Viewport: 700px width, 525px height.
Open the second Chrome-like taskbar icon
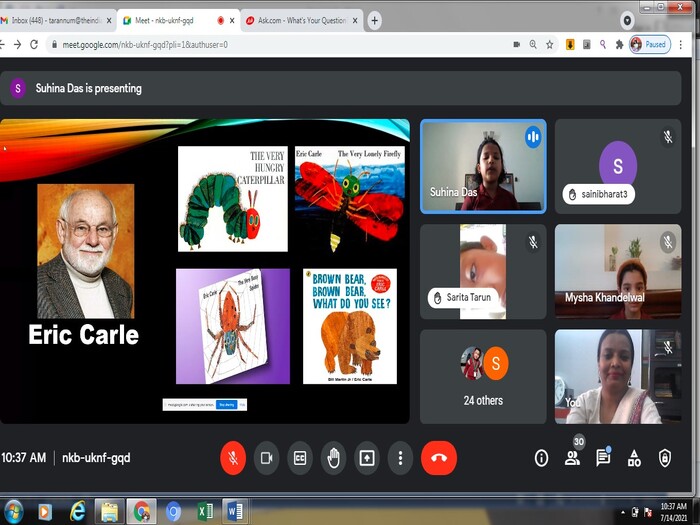[x=173, y=512]
